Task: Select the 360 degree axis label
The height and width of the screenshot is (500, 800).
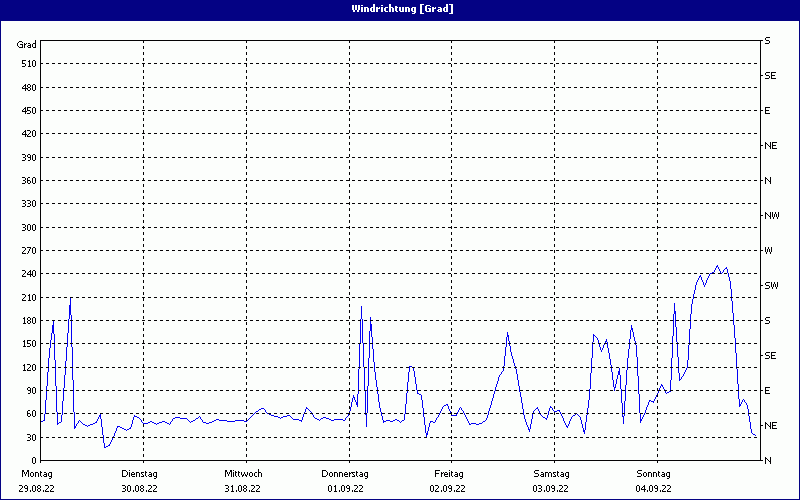Action: coord(27,181)
